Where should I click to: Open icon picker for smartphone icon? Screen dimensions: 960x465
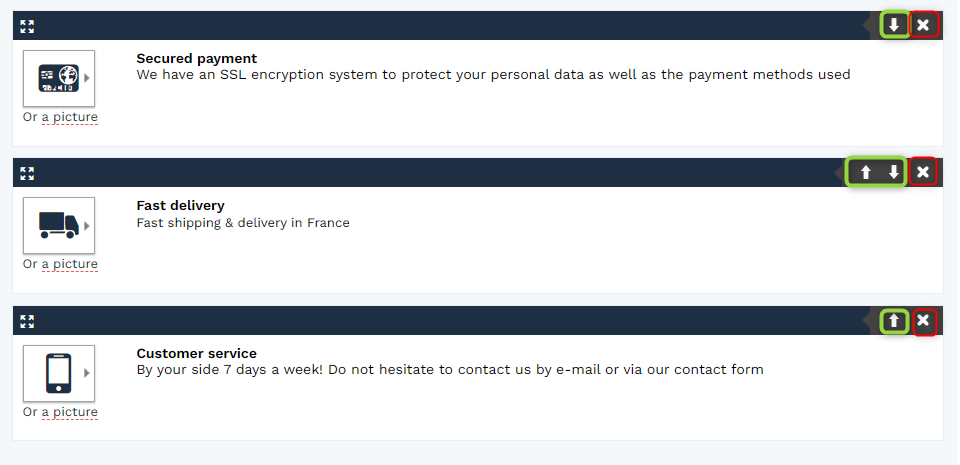(x=59, y=373)
